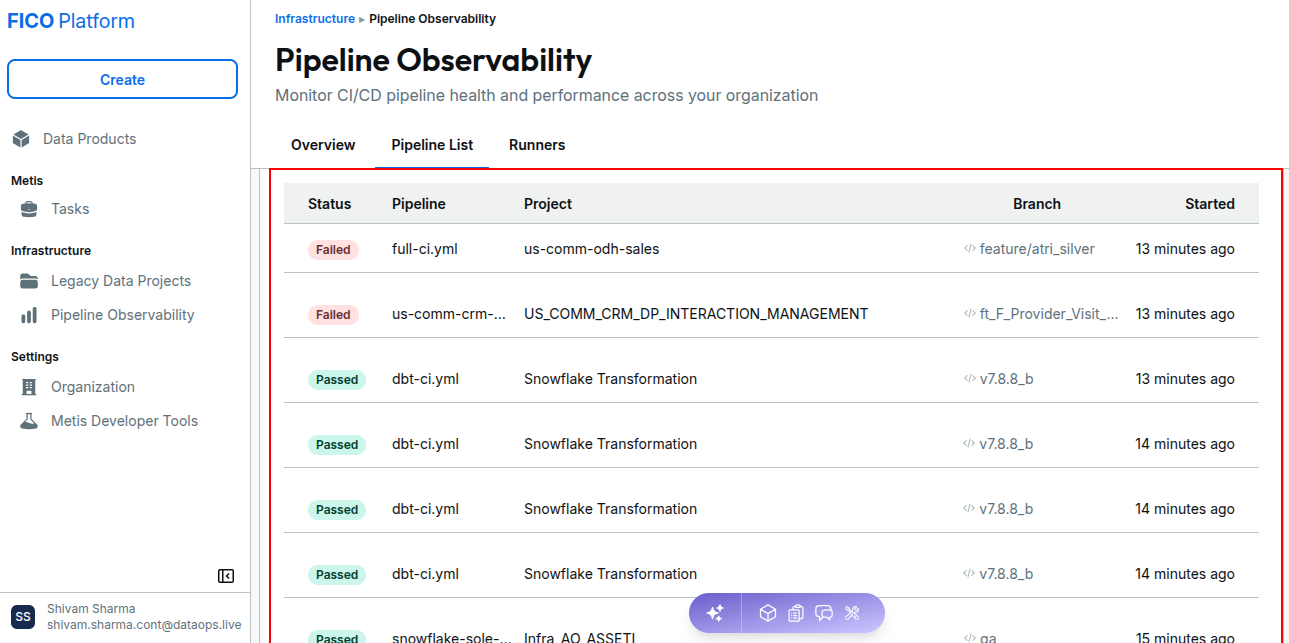Click the sparkle AI assistant icon

click(715, 613)
